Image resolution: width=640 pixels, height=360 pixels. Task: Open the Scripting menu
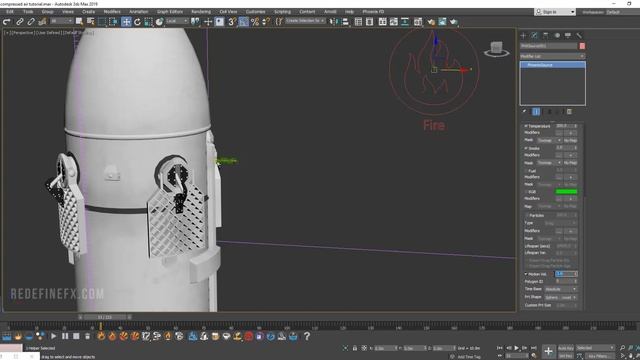[x=282, y=12]
